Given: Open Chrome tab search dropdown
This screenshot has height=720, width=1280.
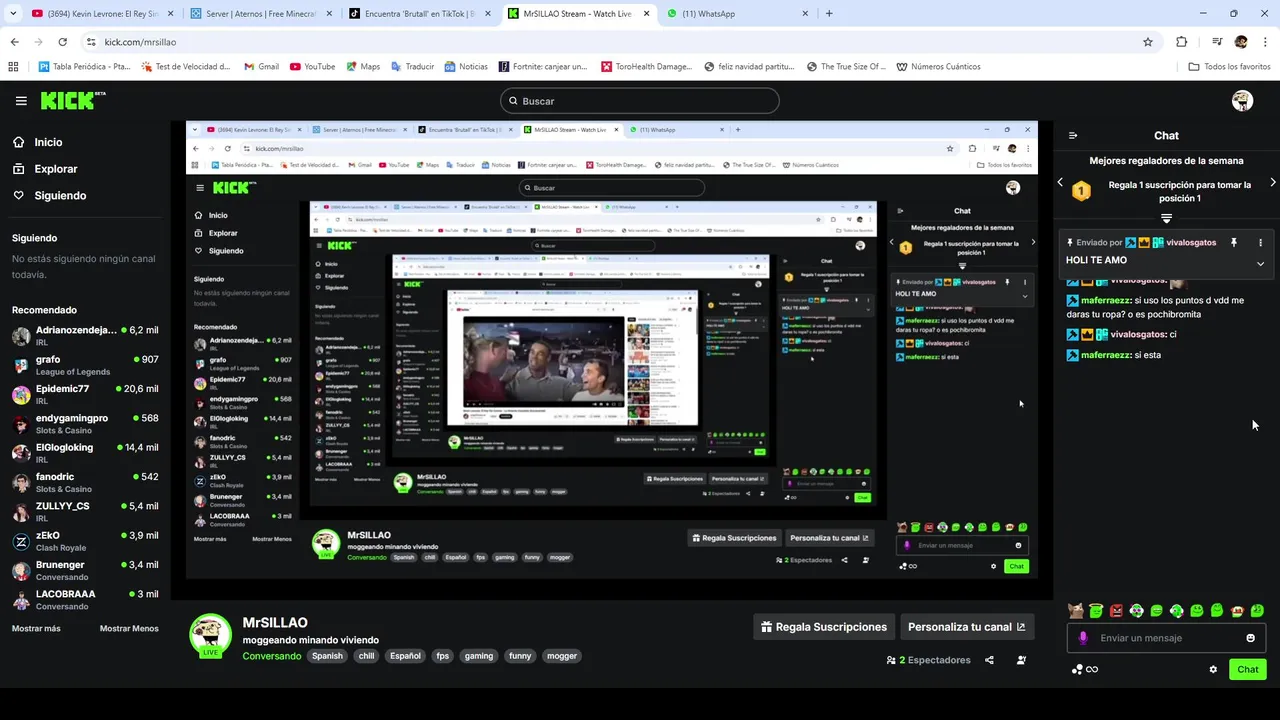Looking at the screenshot, I should pyautogui.click(x=14, y=13).
